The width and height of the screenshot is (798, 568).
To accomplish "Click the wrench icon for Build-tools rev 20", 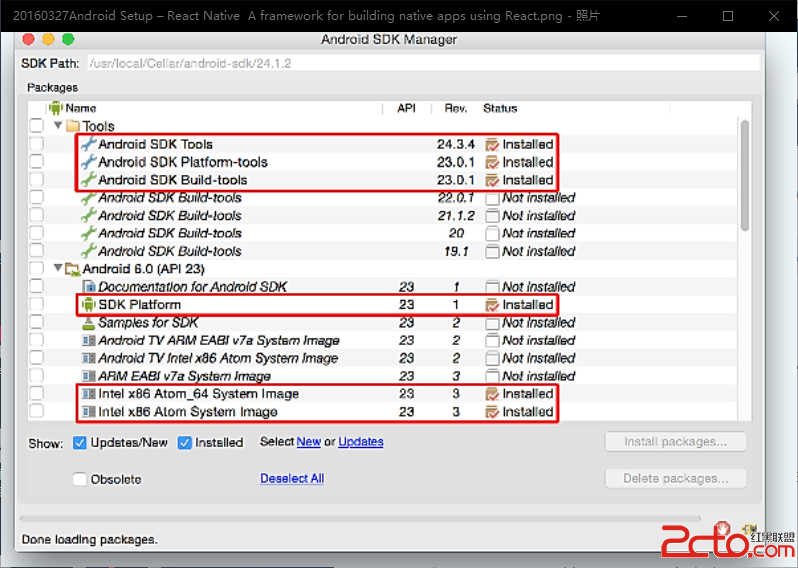I will click(89, 233).
